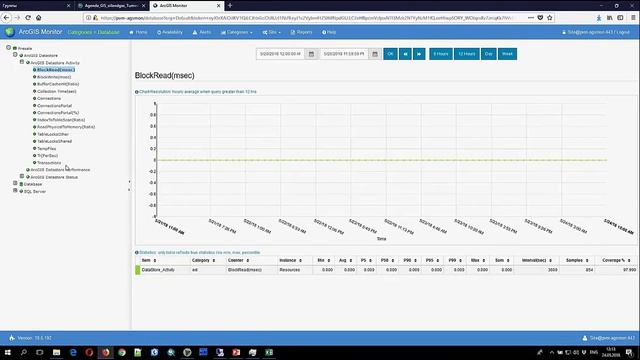Viewport: 640px width, 360px height.
Task: Open the Help menu item
Action: tap(329, 32)
